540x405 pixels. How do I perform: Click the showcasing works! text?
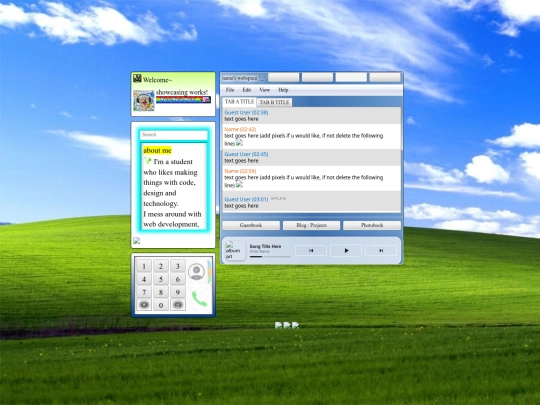pos(182,92)
